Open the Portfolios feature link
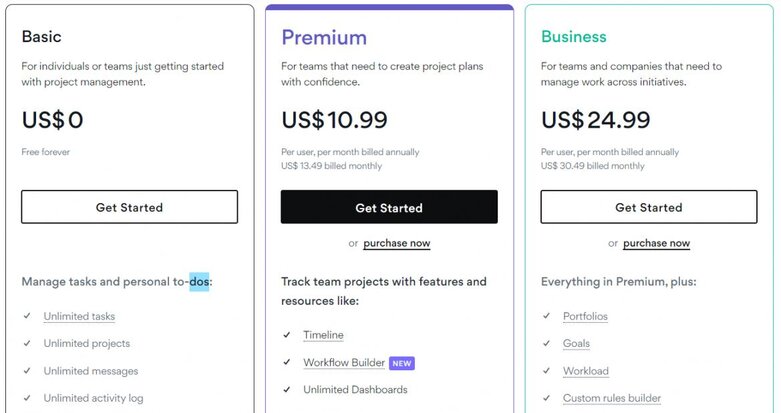 coord(585,316)
